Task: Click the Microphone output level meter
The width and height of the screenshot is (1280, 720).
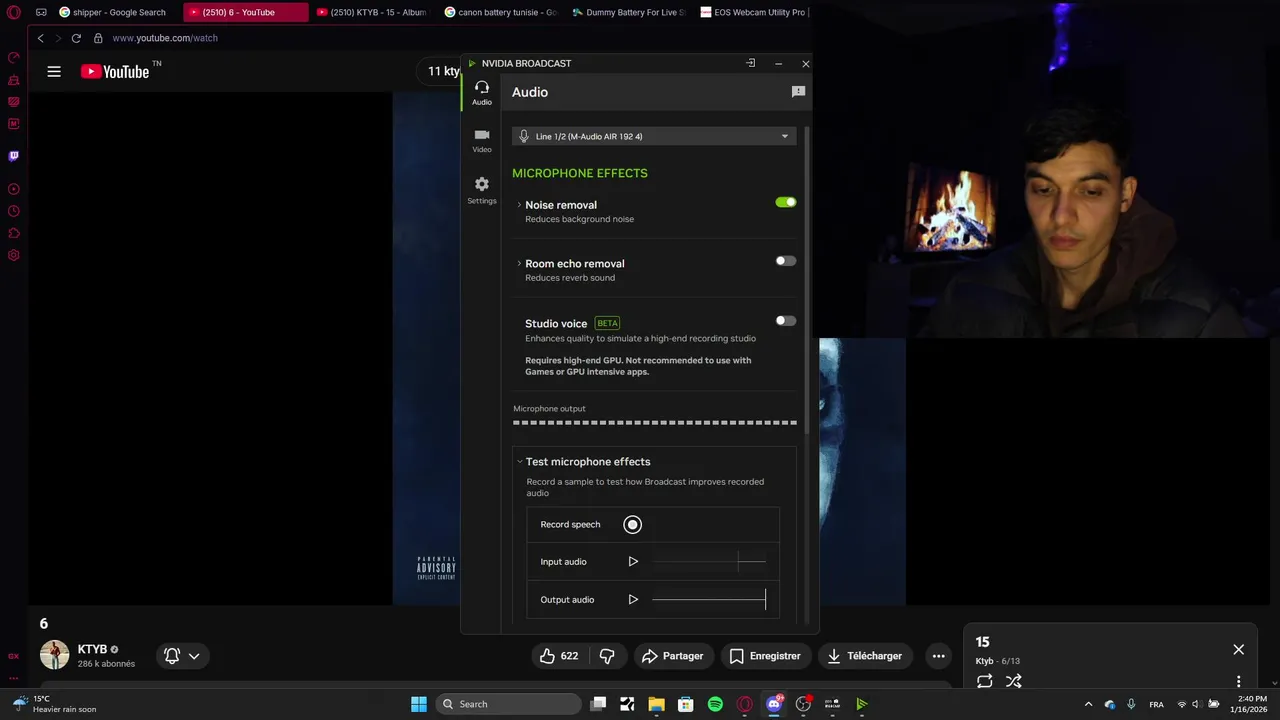Action: coord(655,422)
